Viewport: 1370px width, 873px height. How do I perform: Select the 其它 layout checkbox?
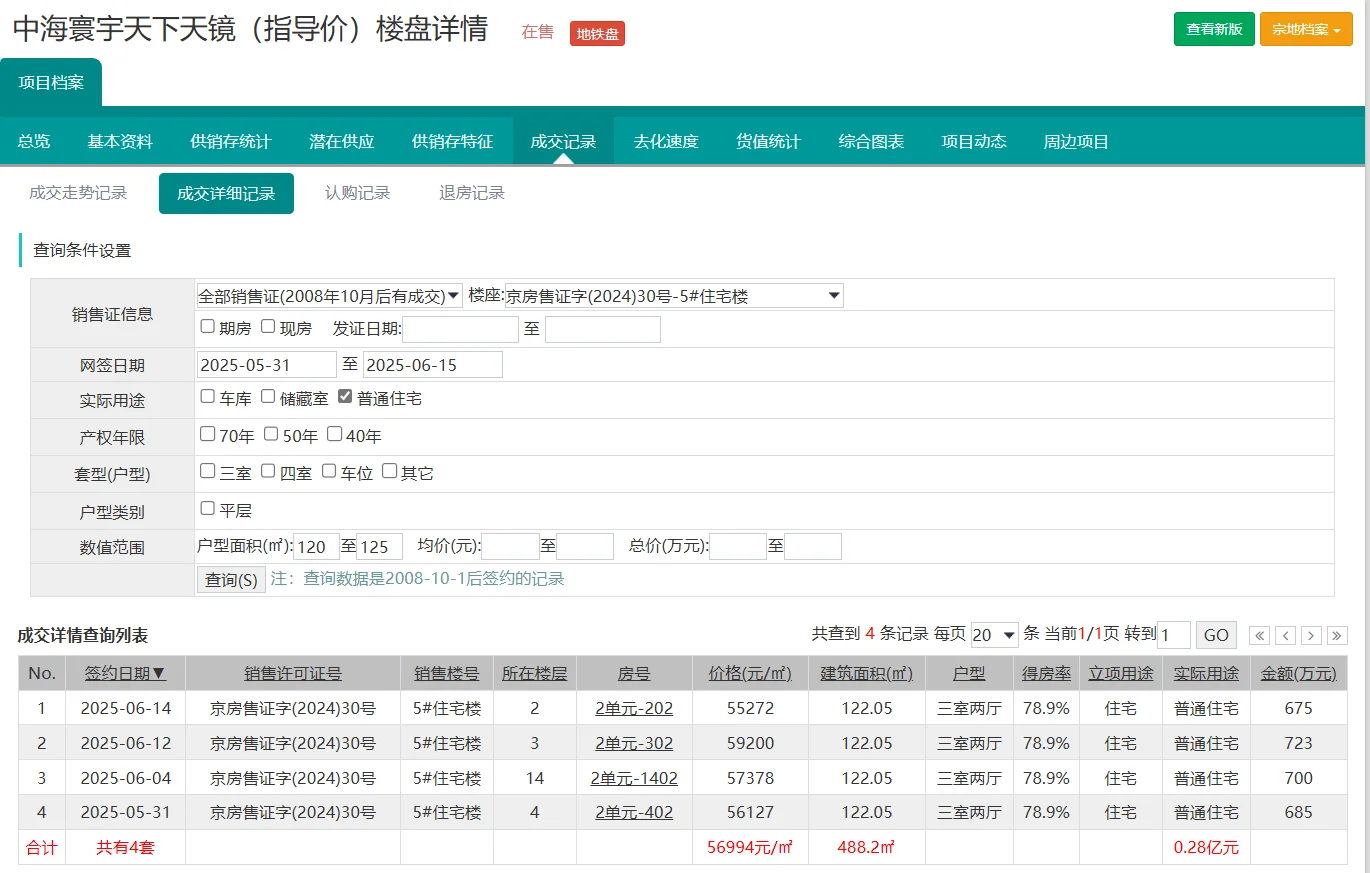coord(389,470)
